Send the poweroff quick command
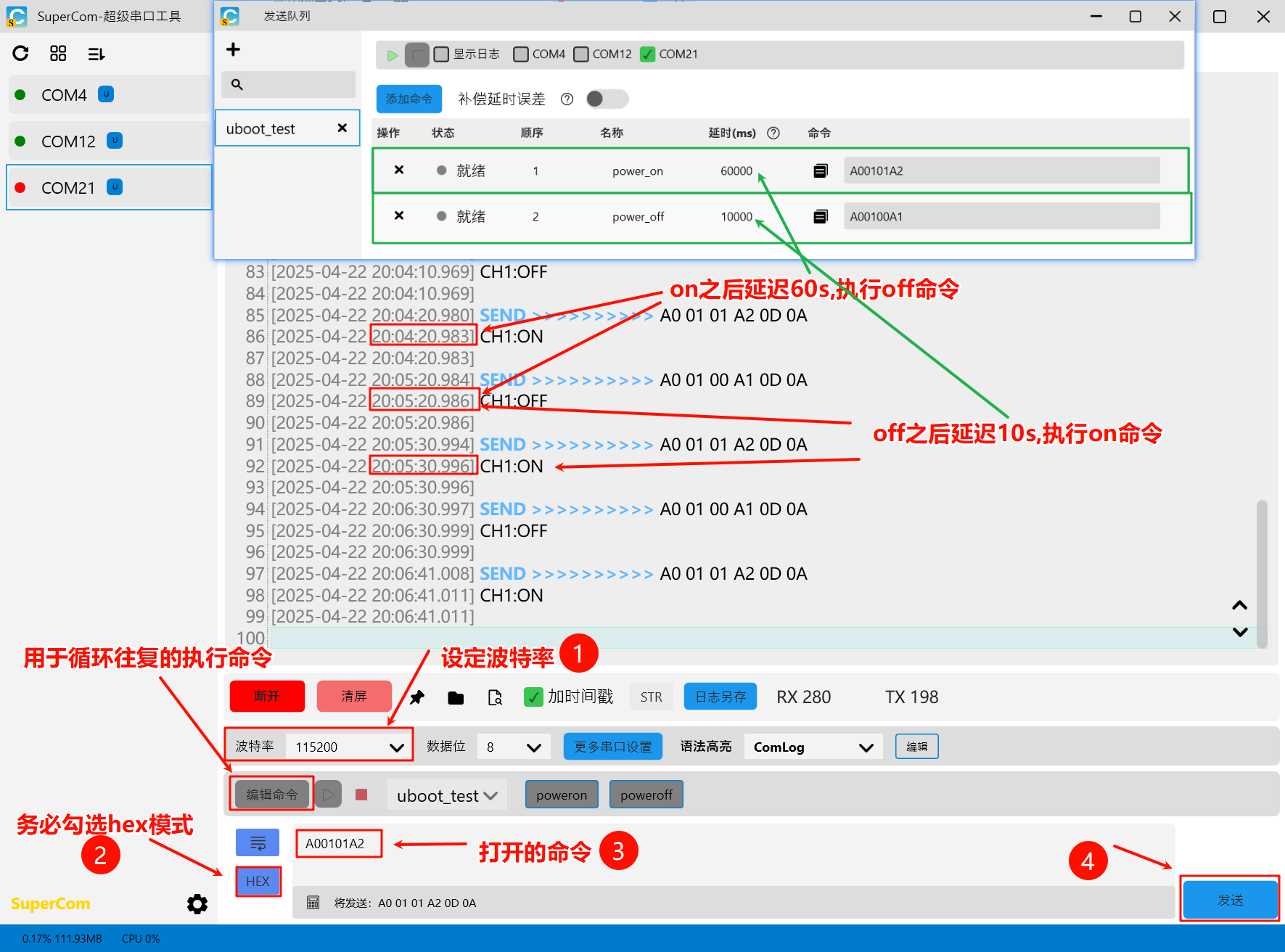The width and height of the screenshot is (1285, 952). (x=646, y=795)
